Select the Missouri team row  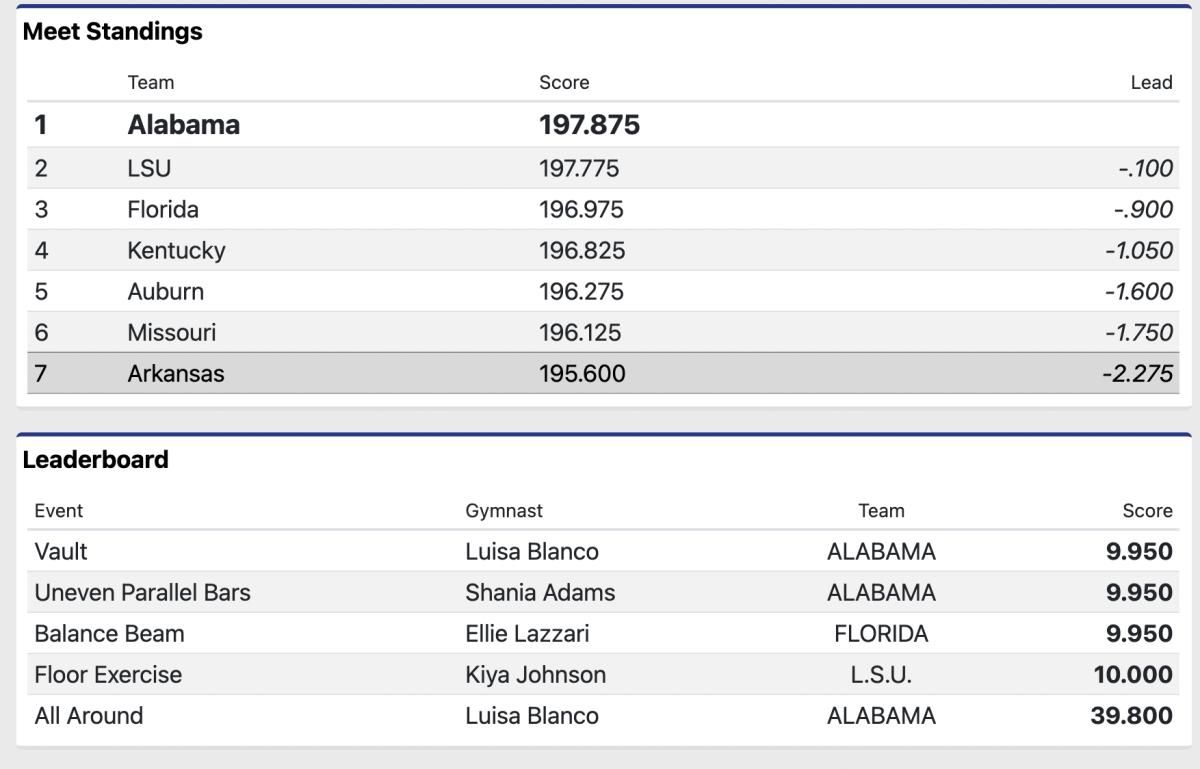601,332
